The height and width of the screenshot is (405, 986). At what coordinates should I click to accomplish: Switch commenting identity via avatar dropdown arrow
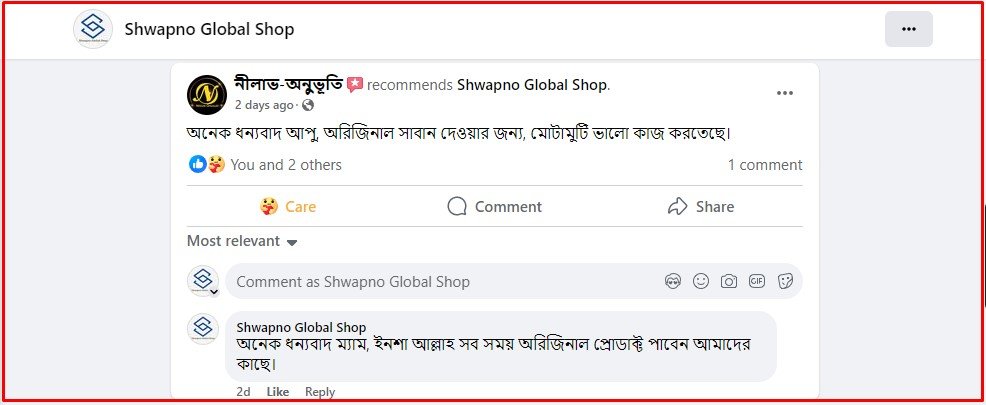(x=214, y=291)
